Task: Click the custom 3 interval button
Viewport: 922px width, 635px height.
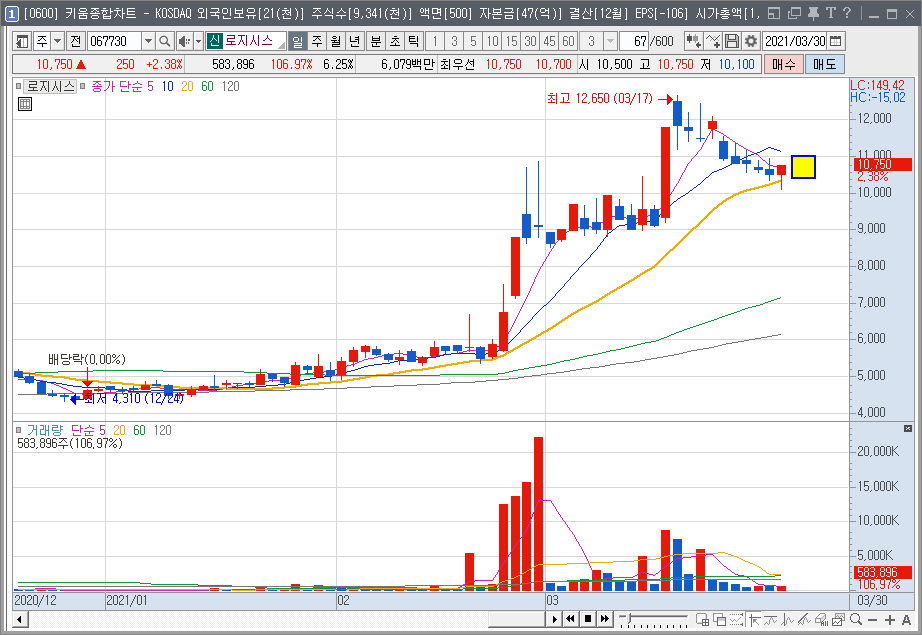Action: [592, 41]
